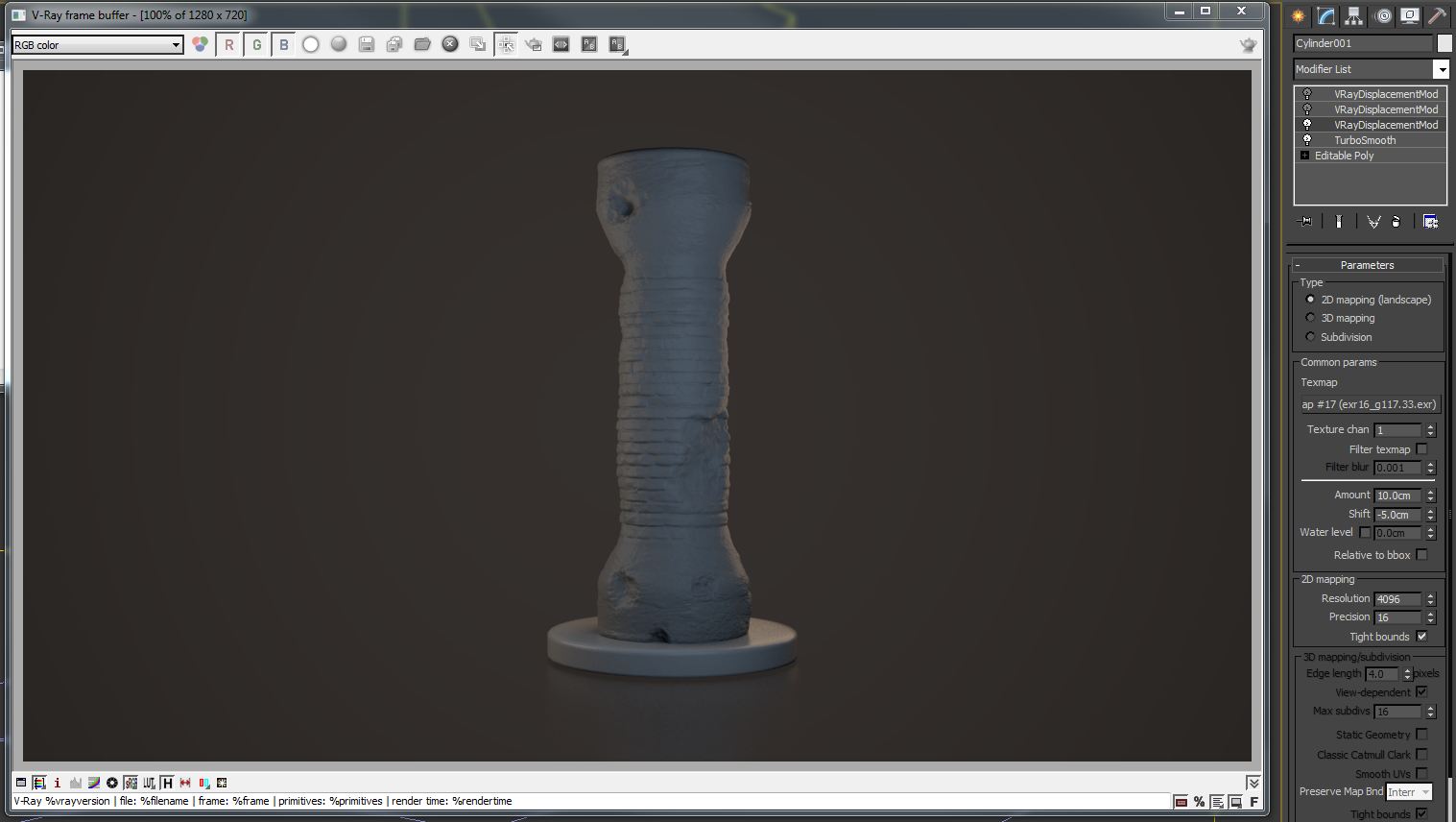Viewport: 1456px width, 822px height.
Task: Click the Texmap exr16_g117.33.exr button
Action: tap(1371, 404)
